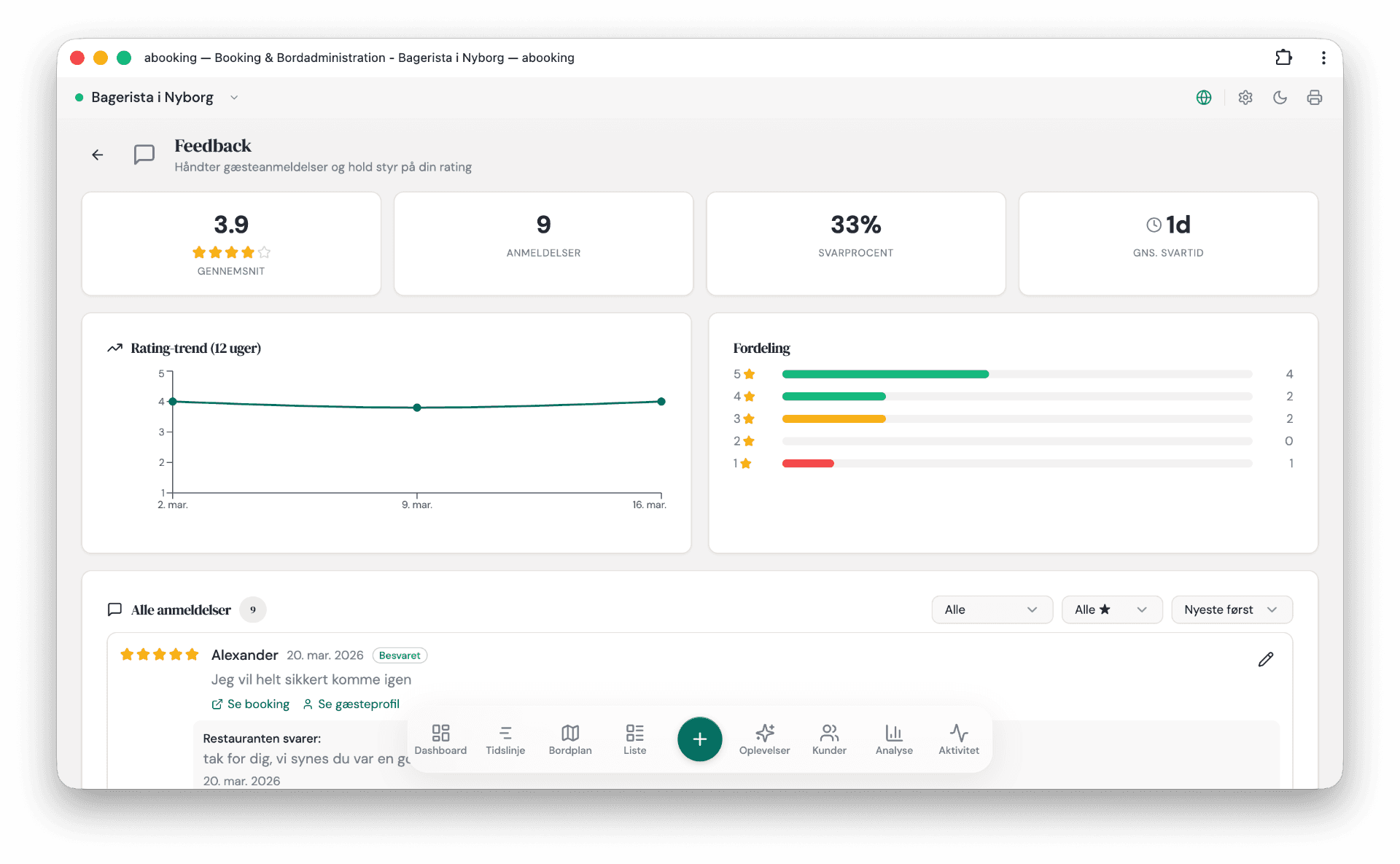This screenshot has height=864, width=1400.
Task: Click the 5 star label in Fordeling
Action: point(744,374)
